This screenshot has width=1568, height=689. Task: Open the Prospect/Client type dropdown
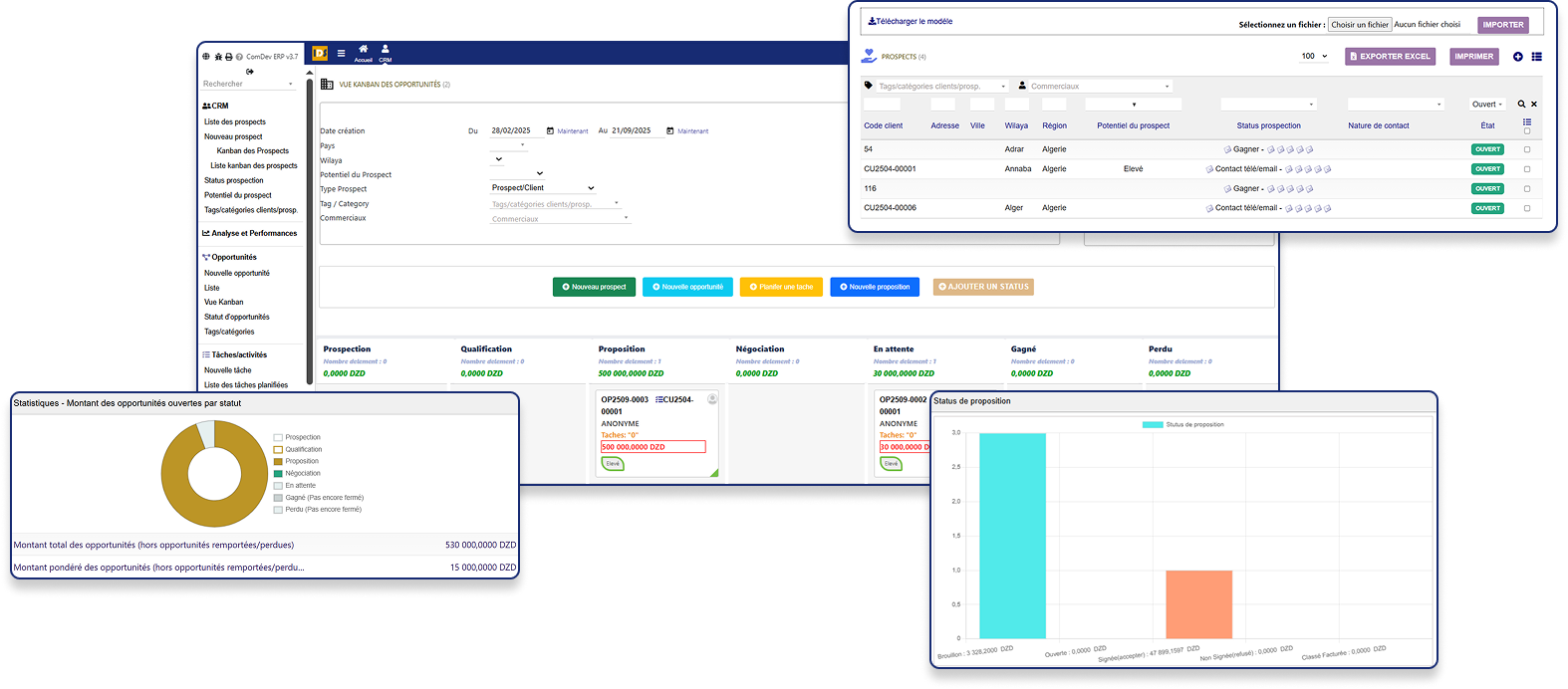click(543, 187)
